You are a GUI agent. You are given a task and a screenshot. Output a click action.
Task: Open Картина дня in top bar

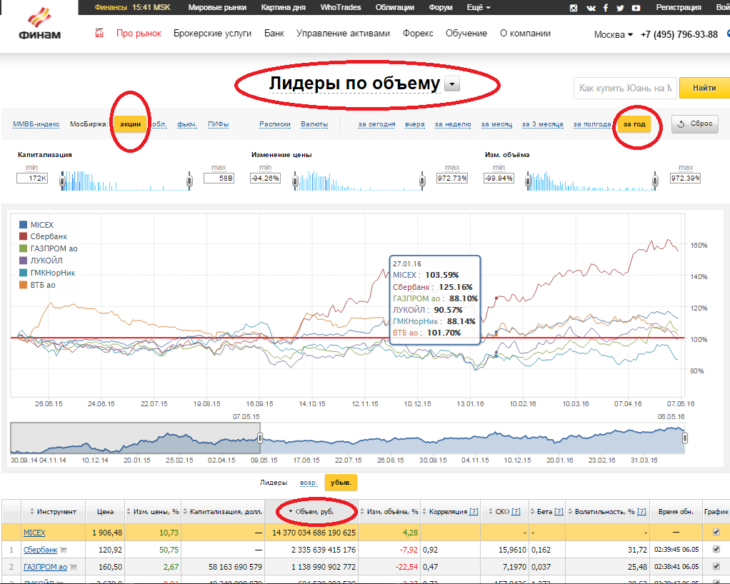point(283,7)
